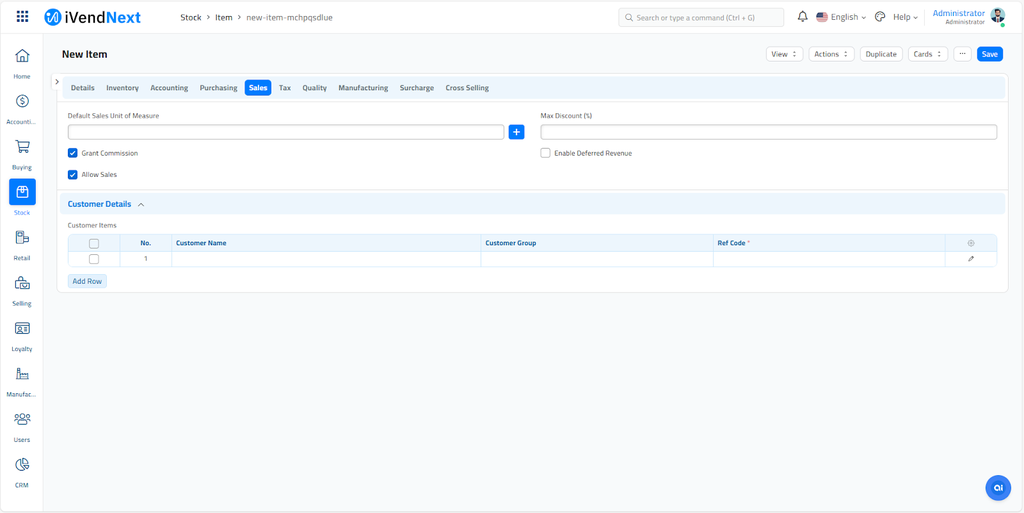Screen dimensions: 1024x513
Task: Open the AI assistant chat bubble
Action: click(x=998, y=488)
